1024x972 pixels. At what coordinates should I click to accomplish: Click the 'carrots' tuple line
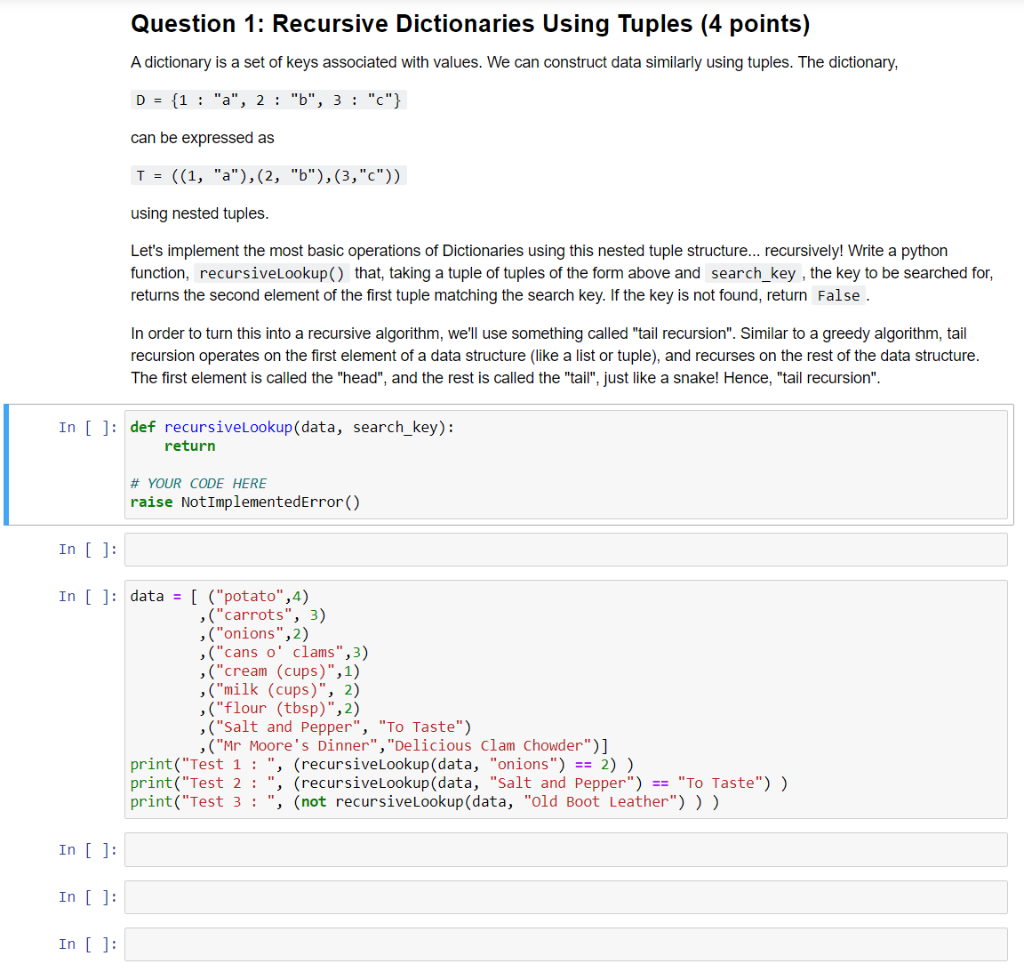click(263, 615)
